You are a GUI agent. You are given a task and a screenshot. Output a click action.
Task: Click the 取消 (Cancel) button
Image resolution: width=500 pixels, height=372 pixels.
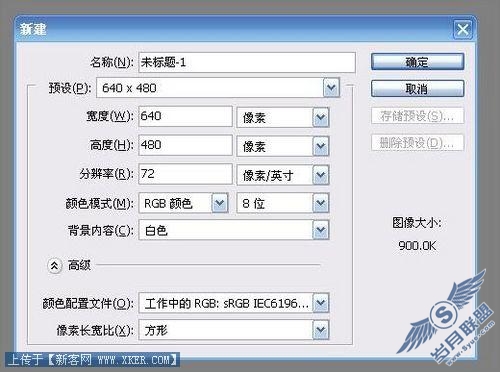[417, 89]
